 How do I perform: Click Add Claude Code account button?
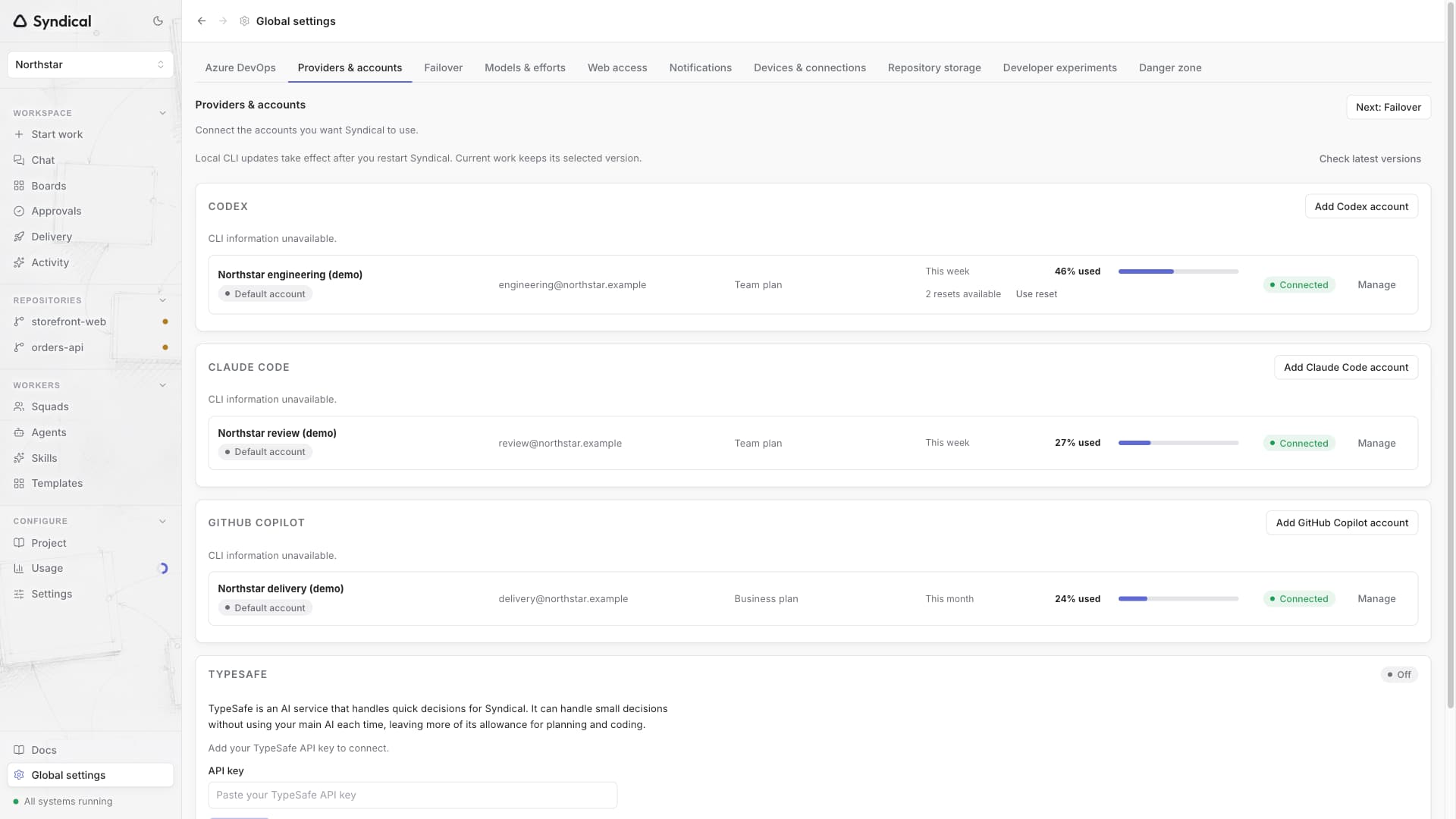point(1346,367)
